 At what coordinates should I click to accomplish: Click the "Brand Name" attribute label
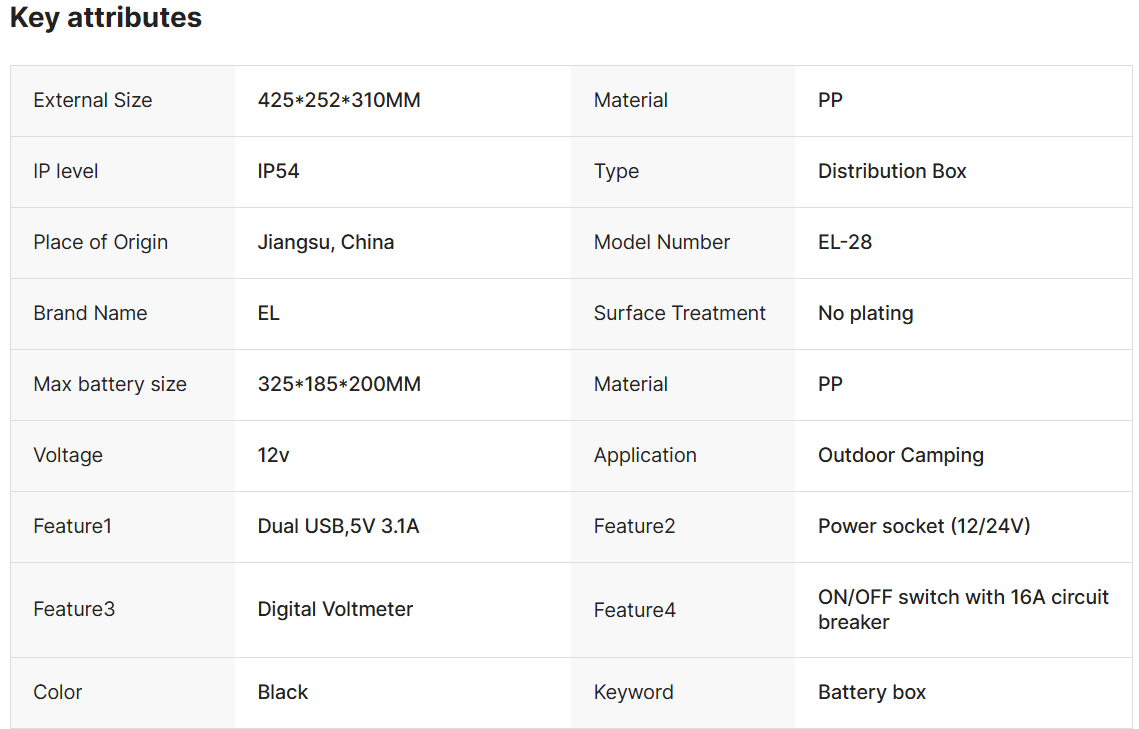(90, 313)
